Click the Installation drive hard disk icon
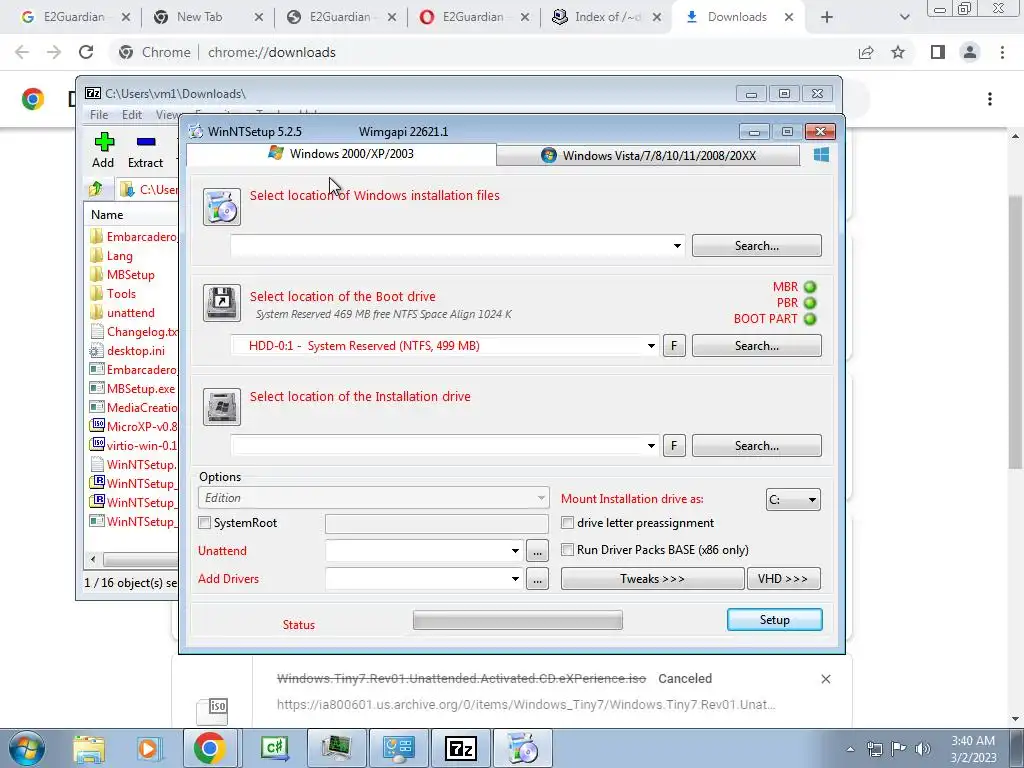 tap(221, 406)
